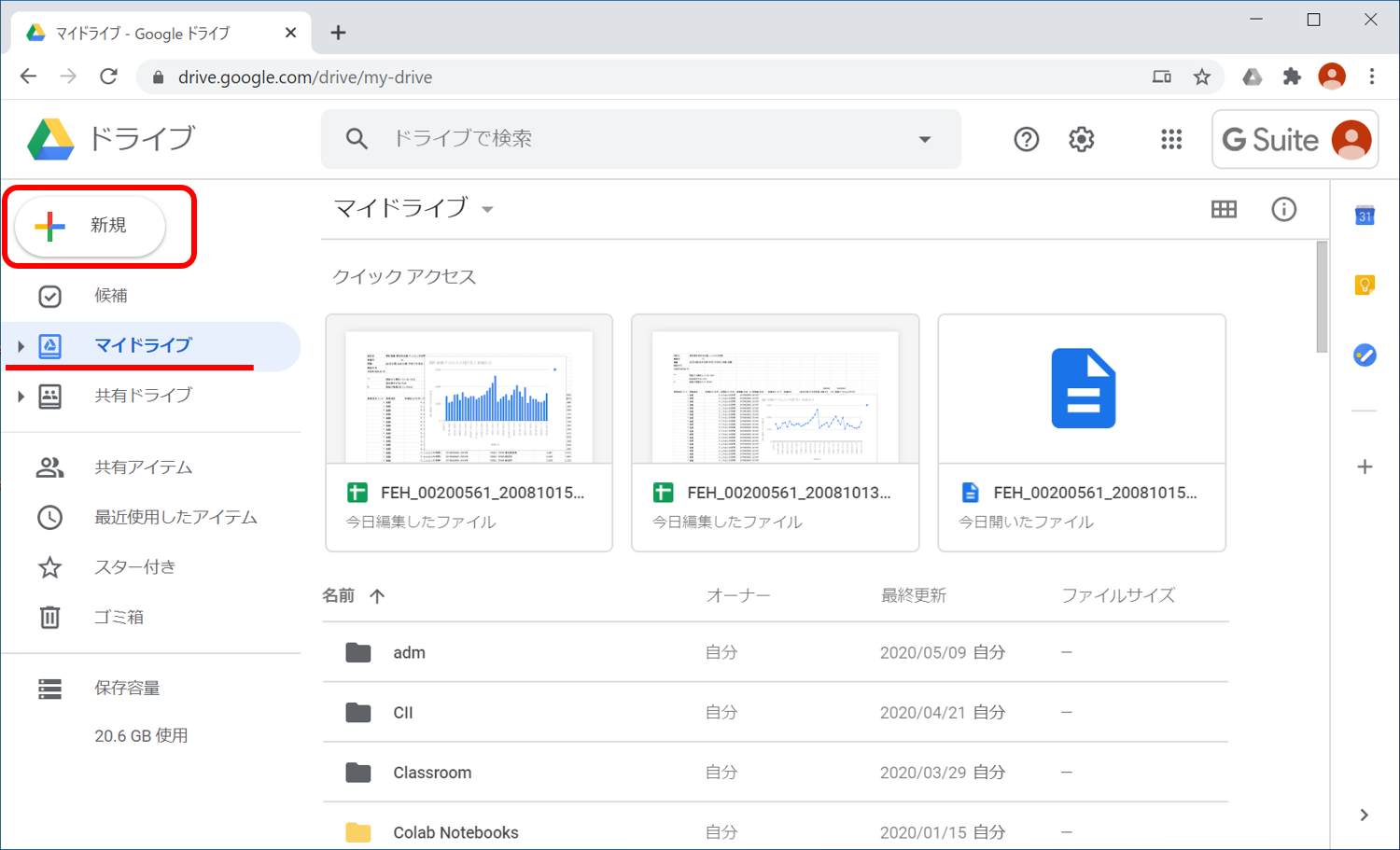
Task: Open the Extensions puzzle icon
Action: 1292,77
